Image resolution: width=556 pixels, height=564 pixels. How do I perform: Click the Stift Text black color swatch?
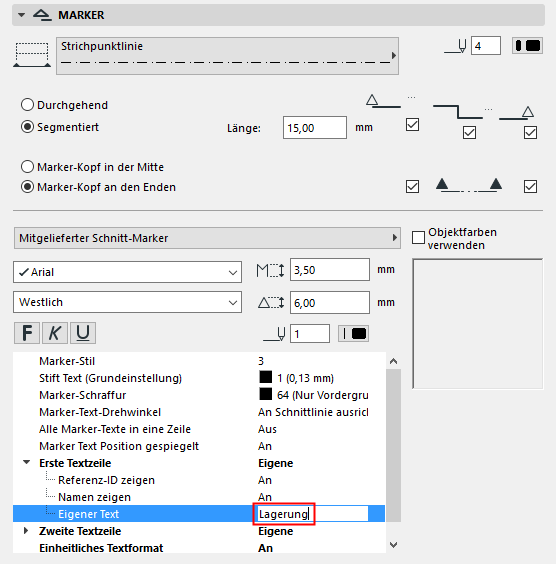click(265, 377)
